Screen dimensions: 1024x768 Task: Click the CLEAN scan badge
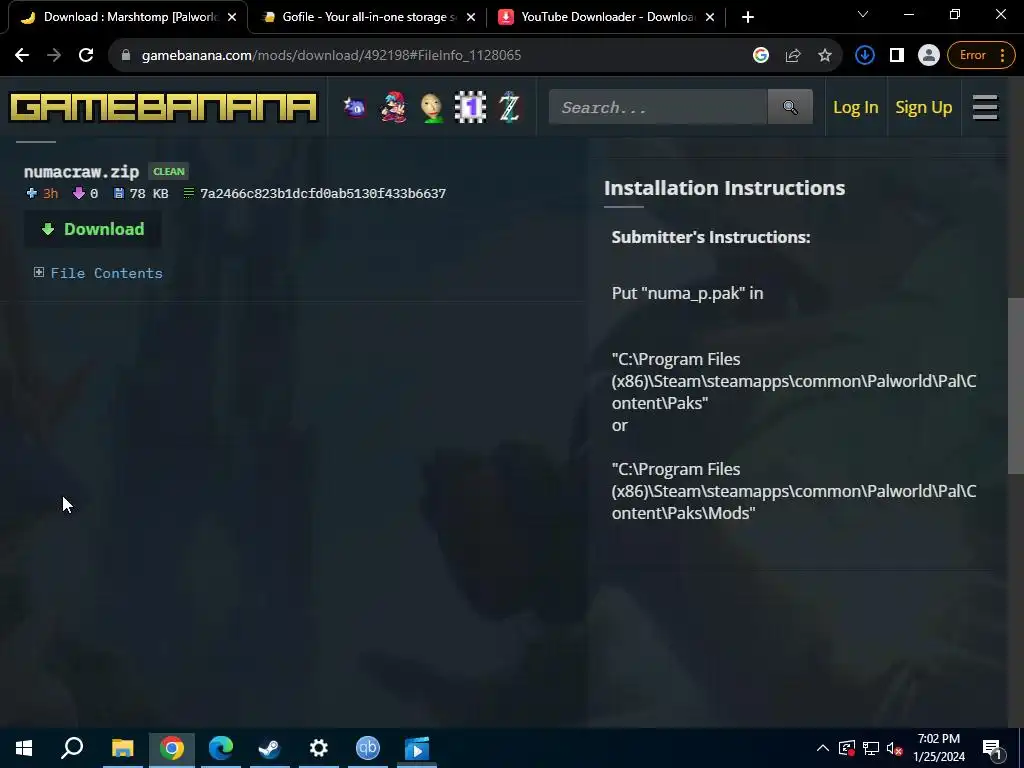tap(168, 172)
